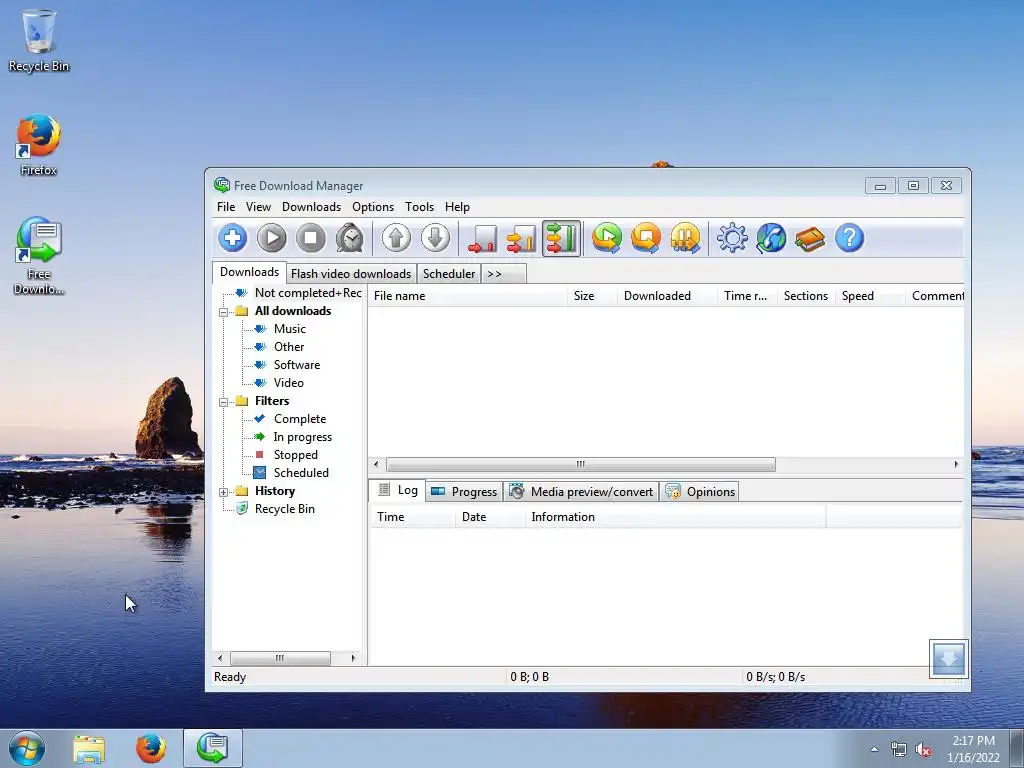Open the Options menu
Image resolution: width=1024 pixels, height=768 pixels.
(373, 207)
